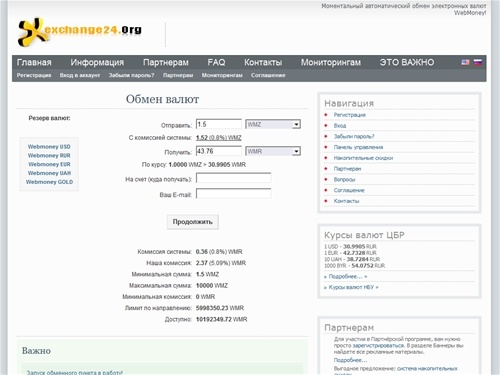
Task: Click Регистрация in the submenu bar
Action: coord(34,75)
